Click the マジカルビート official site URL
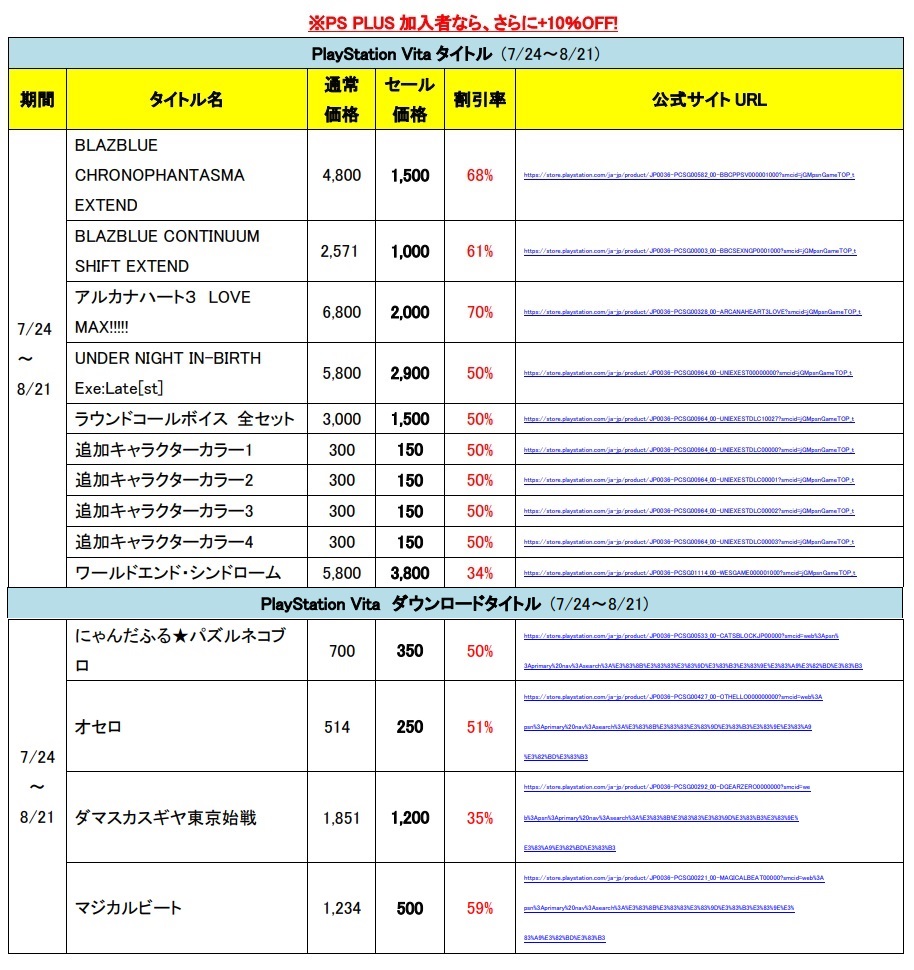 click(x=674, y=909)
